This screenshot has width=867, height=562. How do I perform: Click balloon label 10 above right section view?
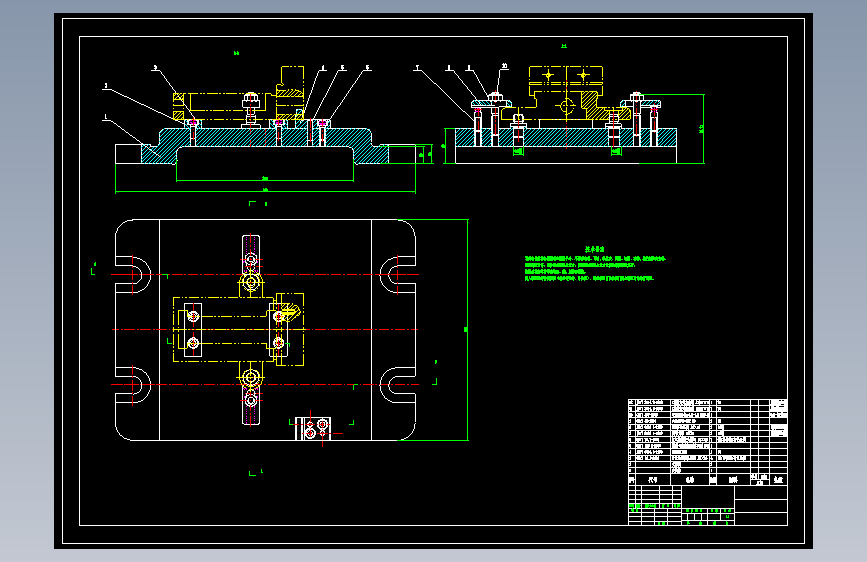click(504, 66)
